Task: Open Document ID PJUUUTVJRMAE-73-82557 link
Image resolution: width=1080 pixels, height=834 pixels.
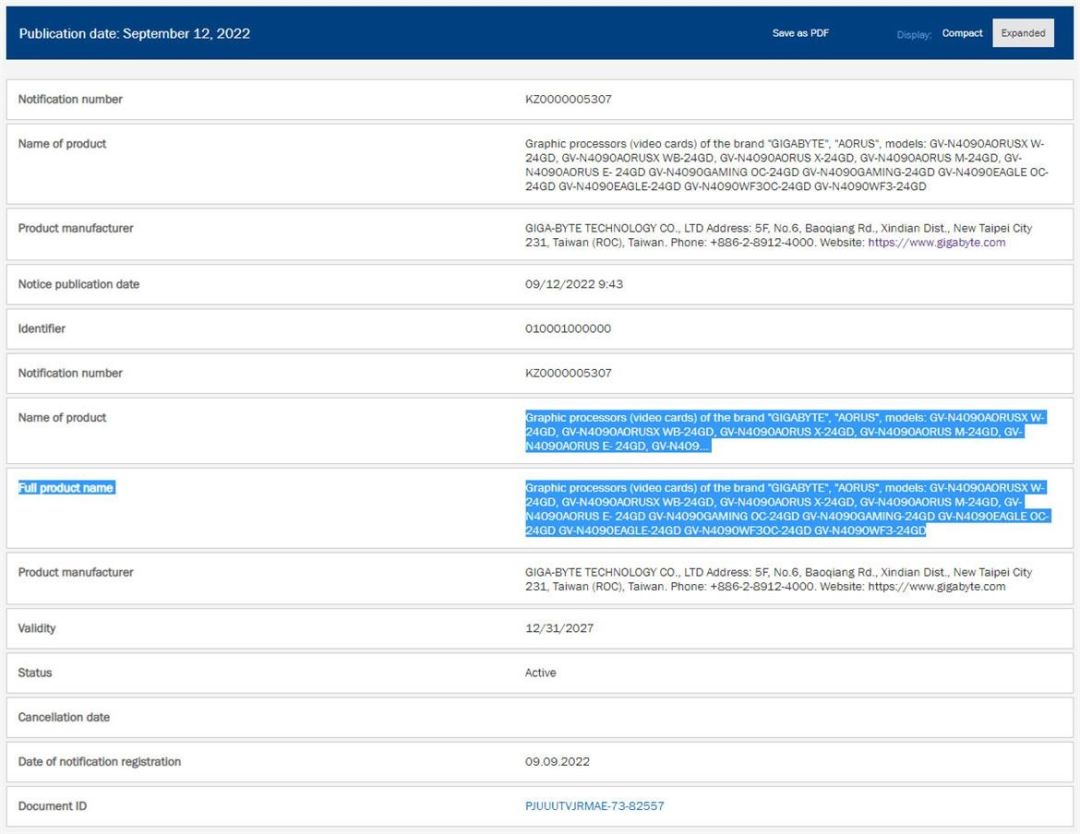Action: pyautogui.click(x=594, y=806)
